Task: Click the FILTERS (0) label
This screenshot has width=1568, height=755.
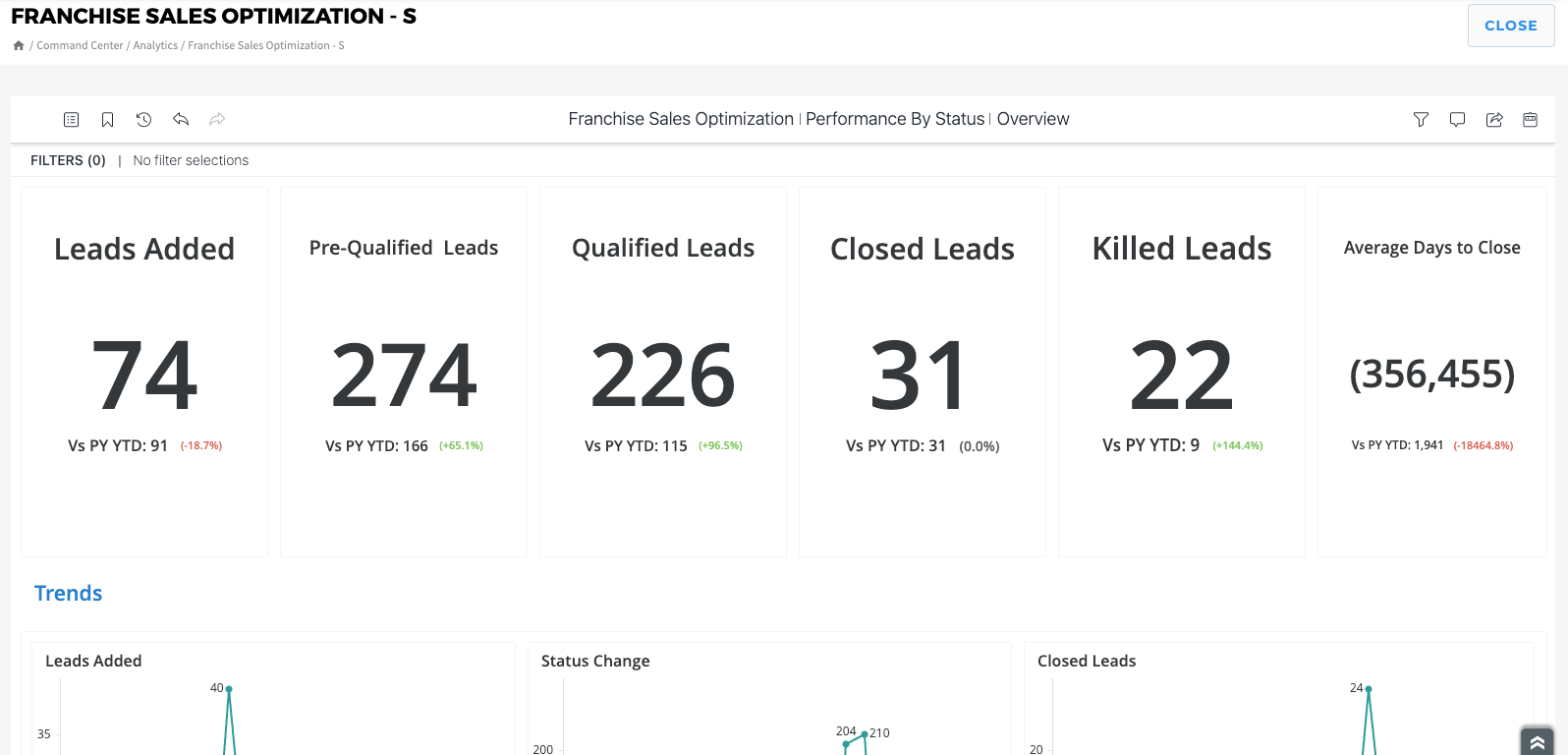Action: click(x=68, y=160)
